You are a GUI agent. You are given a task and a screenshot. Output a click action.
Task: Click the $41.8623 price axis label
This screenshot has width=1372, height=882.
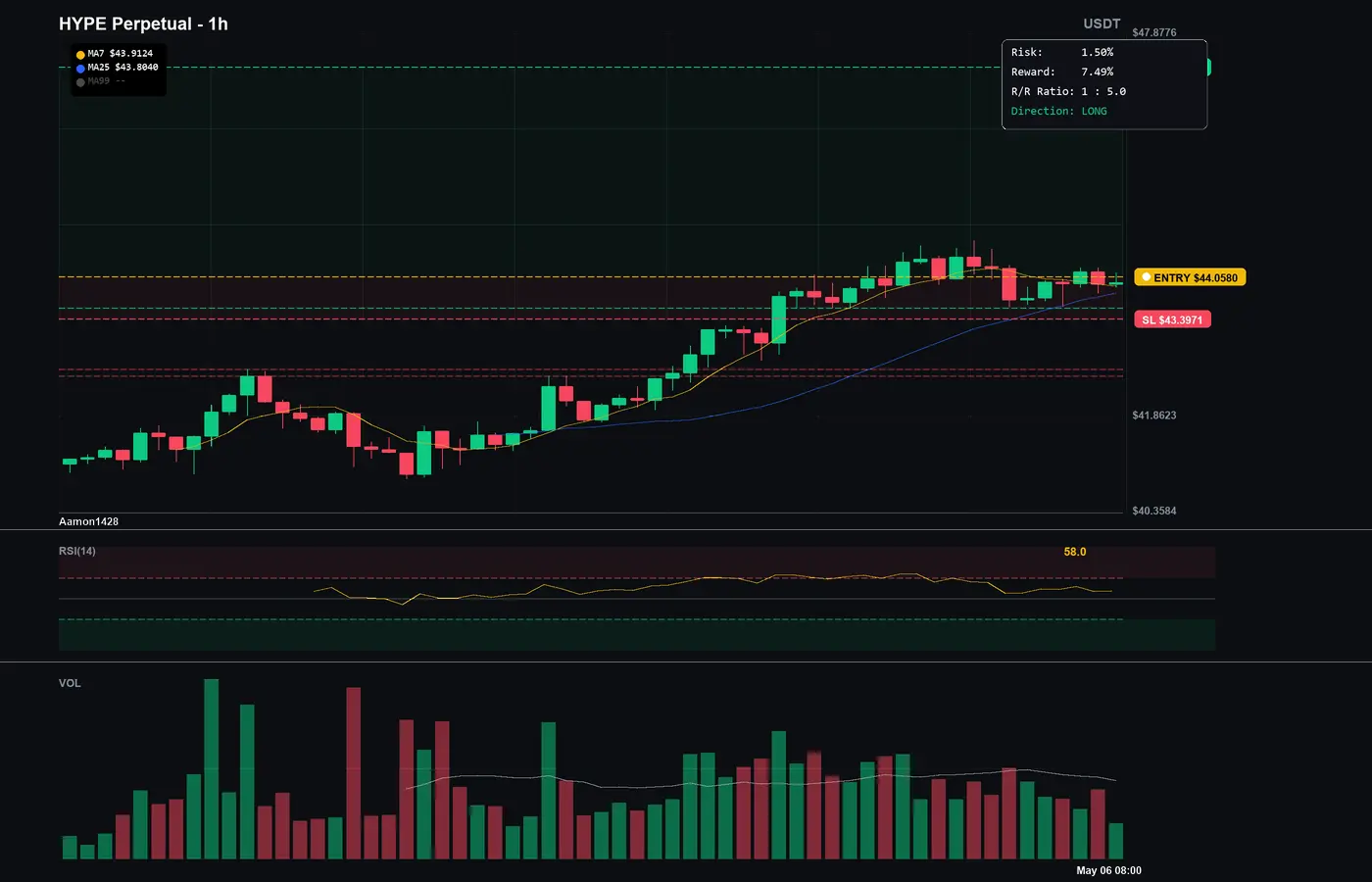1154,416
